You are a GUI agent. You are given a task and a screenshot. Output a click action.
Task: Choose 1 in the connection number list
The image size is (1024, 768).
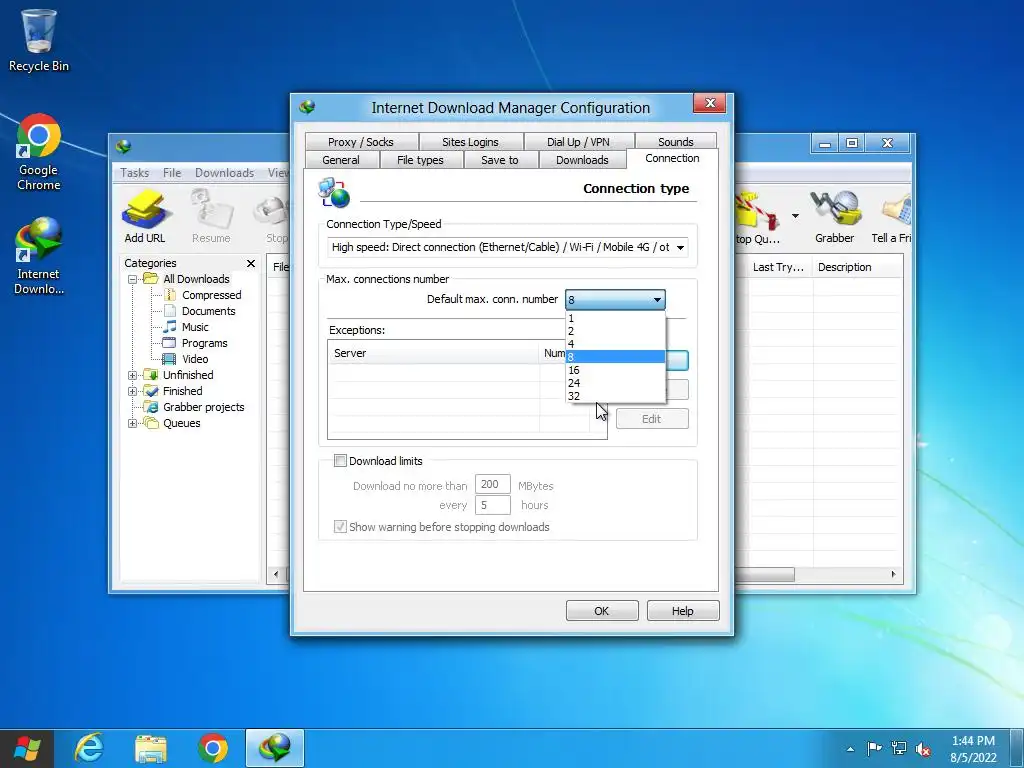615,319
